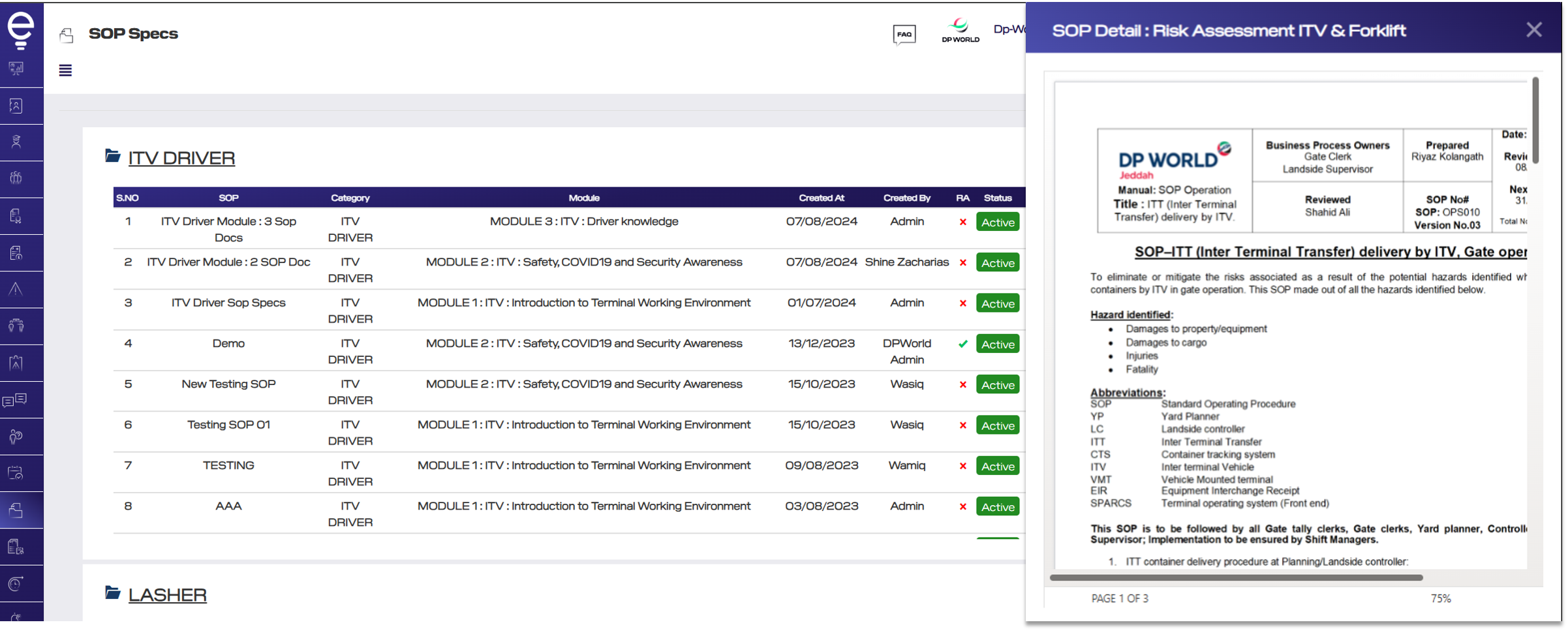
Task: Click the horizontal scrollbar in SOP document viewer
Action: pyautogui.click(x=1236, y=577)
